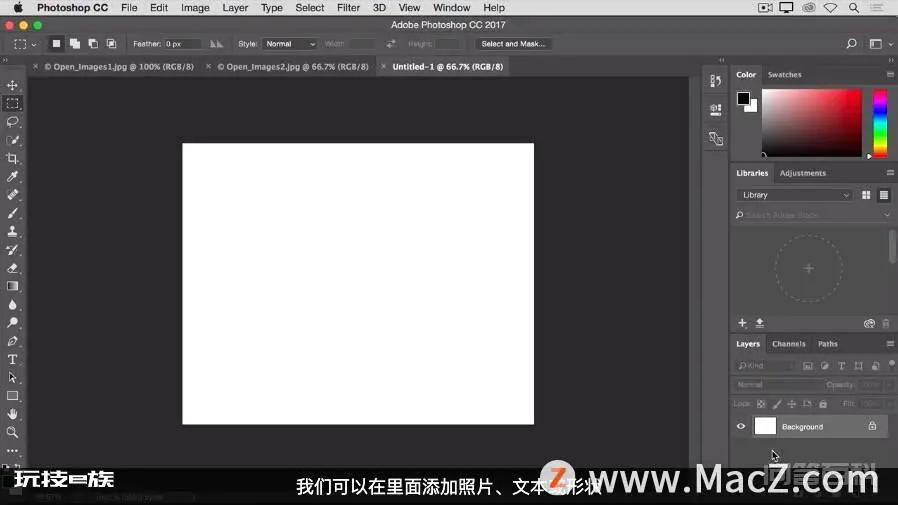
Task: Open the Filter menu
Action: (348, 7)
